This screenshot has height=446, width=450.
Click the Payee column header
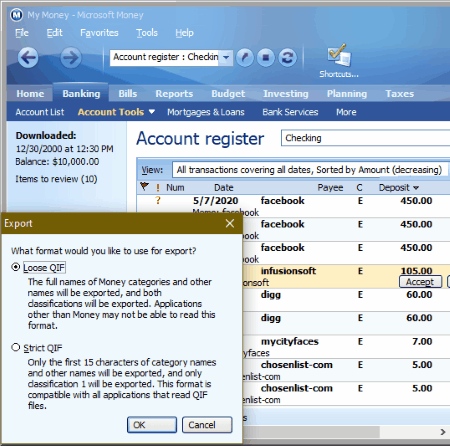coord(330,188)
